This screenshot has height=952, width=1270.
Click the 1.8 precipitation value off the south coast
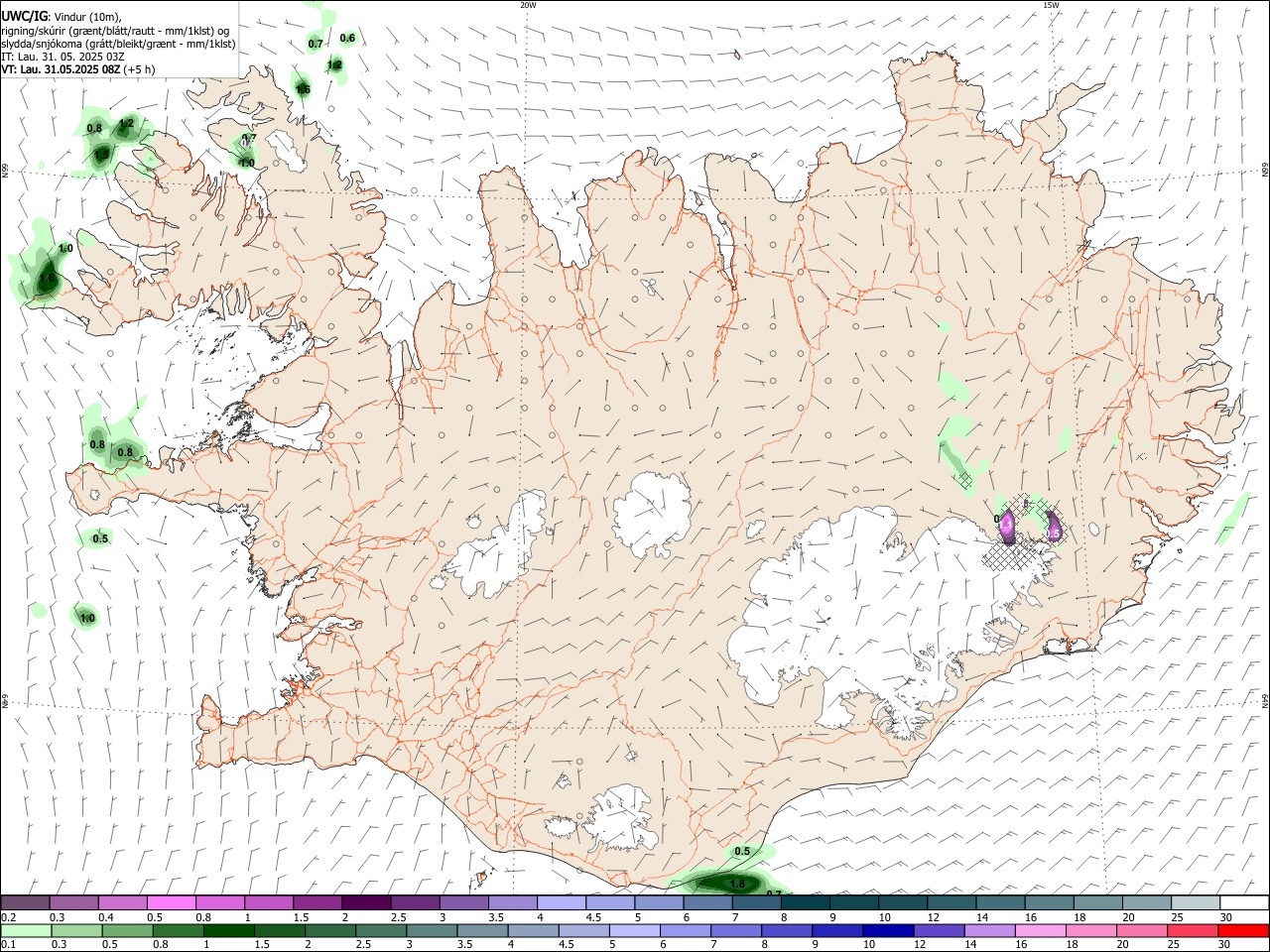(x=737, y=884)
